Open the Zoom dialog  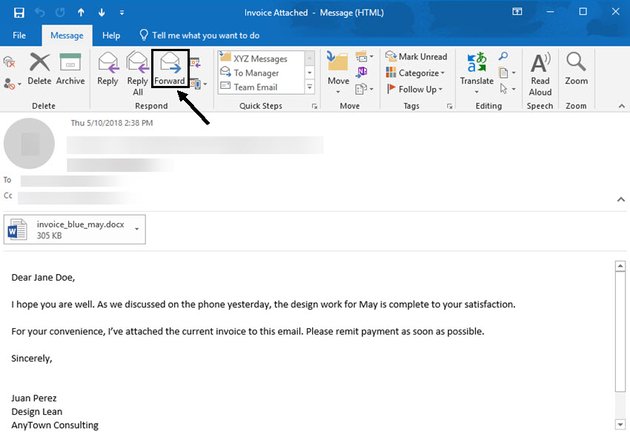pyautogui.click(x=576, y=69)
